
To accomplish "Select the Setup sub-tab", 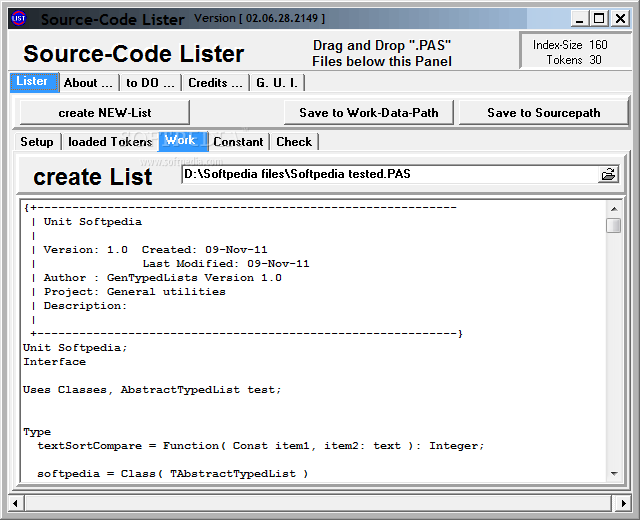I will [37, 142].
